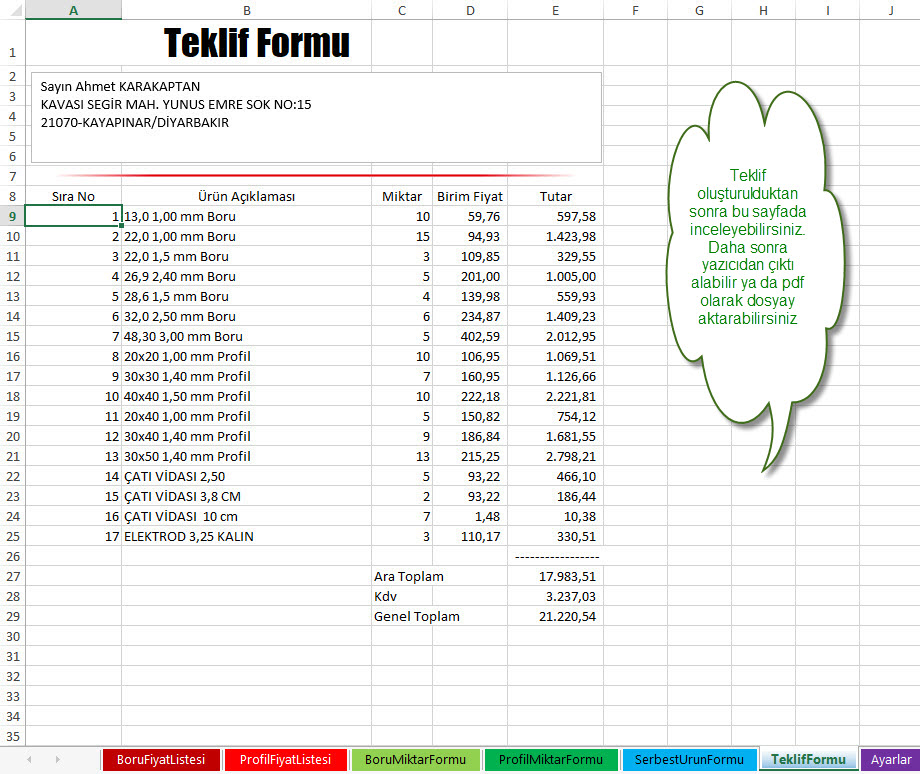This screenshot has height=774, width=920.
Task: Click the next sheet navigation arrow
Action: click(x=58, y=759)
